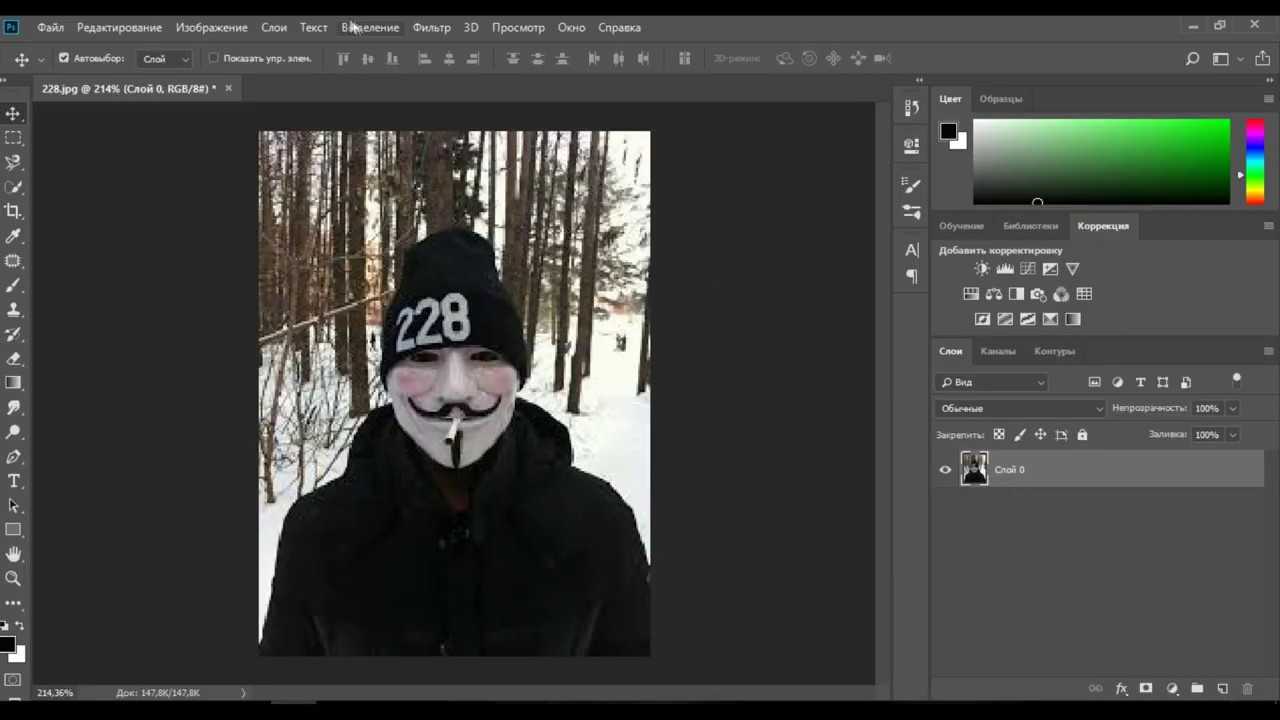Open the Auto-select Слой dropdown
1280x720 pixels.
(165, 59)
